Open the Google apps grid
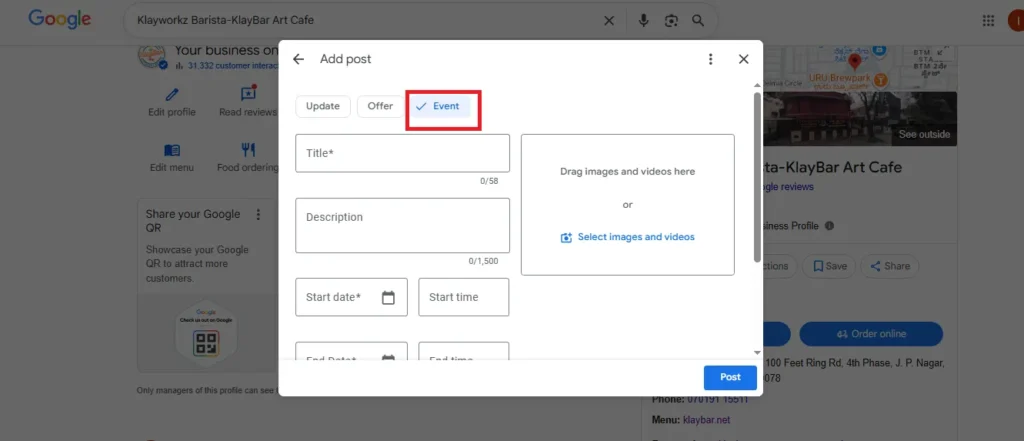The height and width of the screenshot is (441, 1024). 988,21
